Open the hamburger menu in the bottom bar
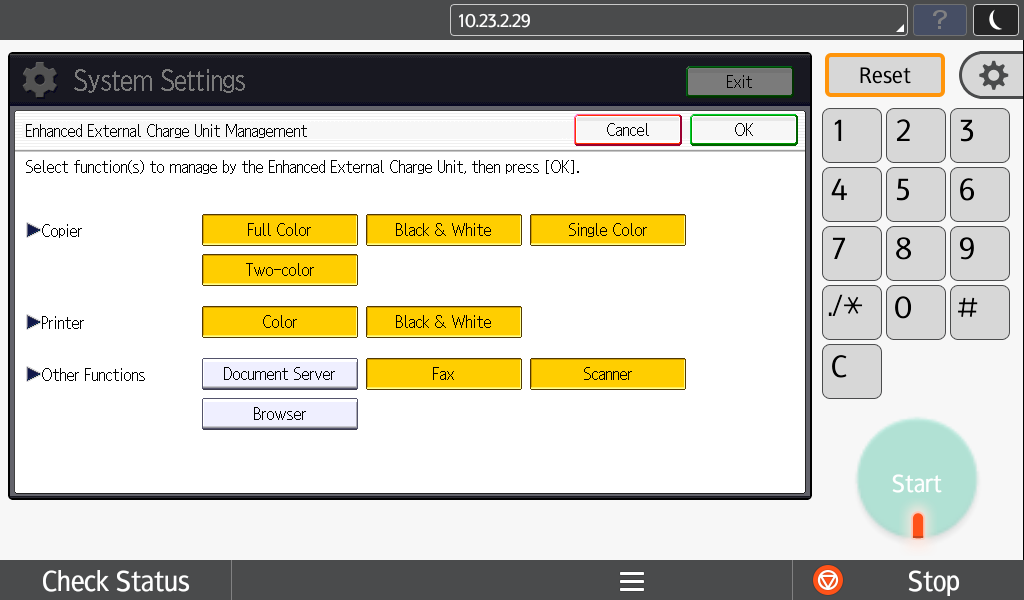This screenshot has width=1024, height=600. [x=631, y=580]
